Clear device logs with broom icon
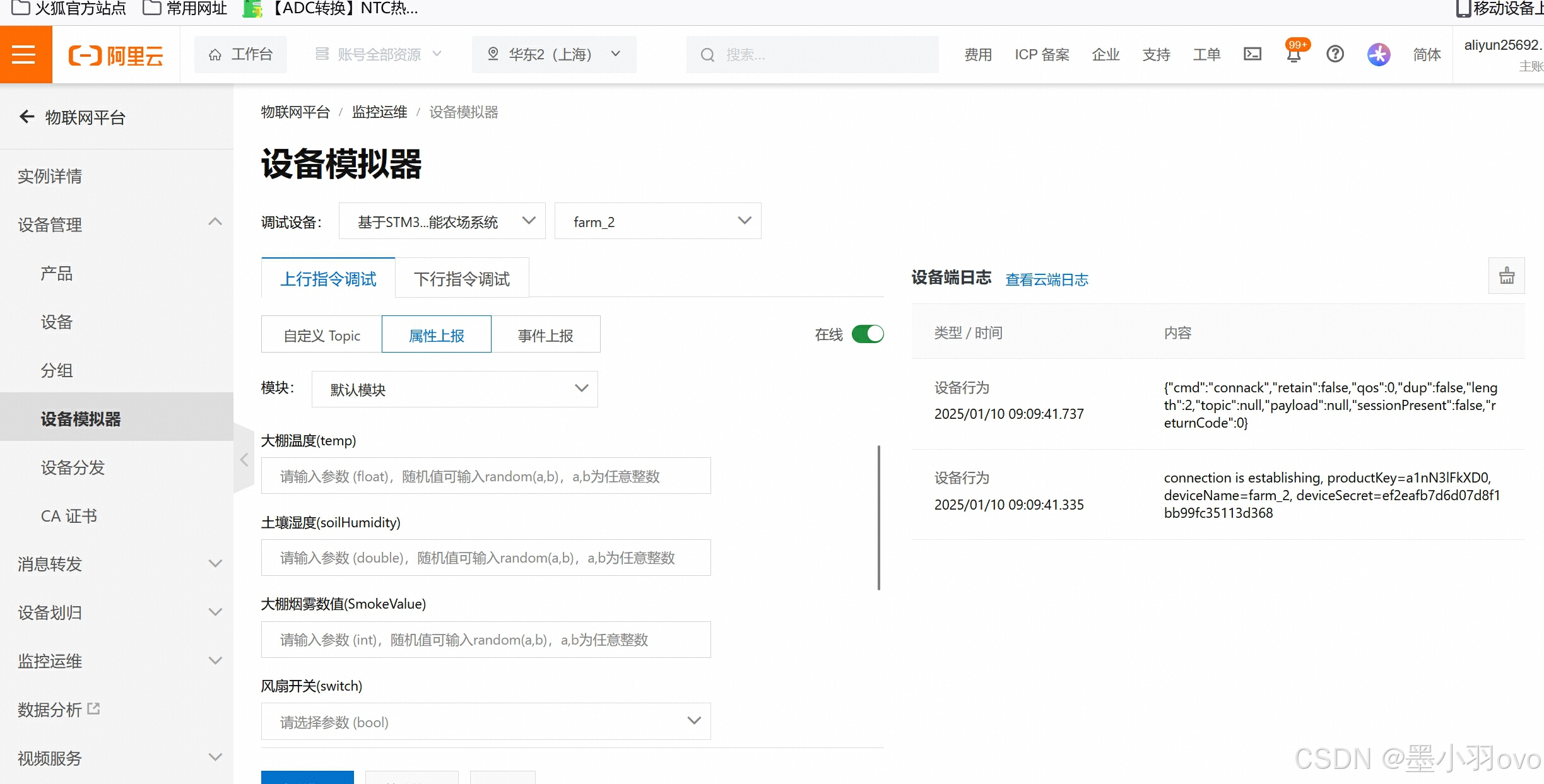Image resolution: width=1544 pixels, height=784 pixels. [x=1506, y=276]
